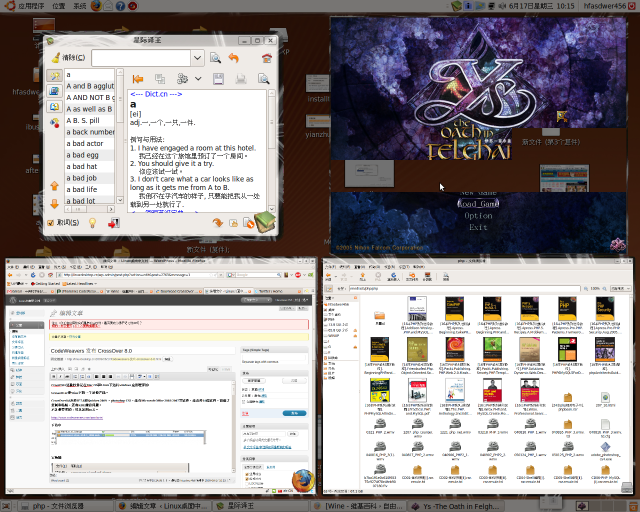The height and width of the screenshot is (512, 640).
Task: Select 'A B. S. pill' in the word list
Action: pyautogui.click(x=89, y=120)
